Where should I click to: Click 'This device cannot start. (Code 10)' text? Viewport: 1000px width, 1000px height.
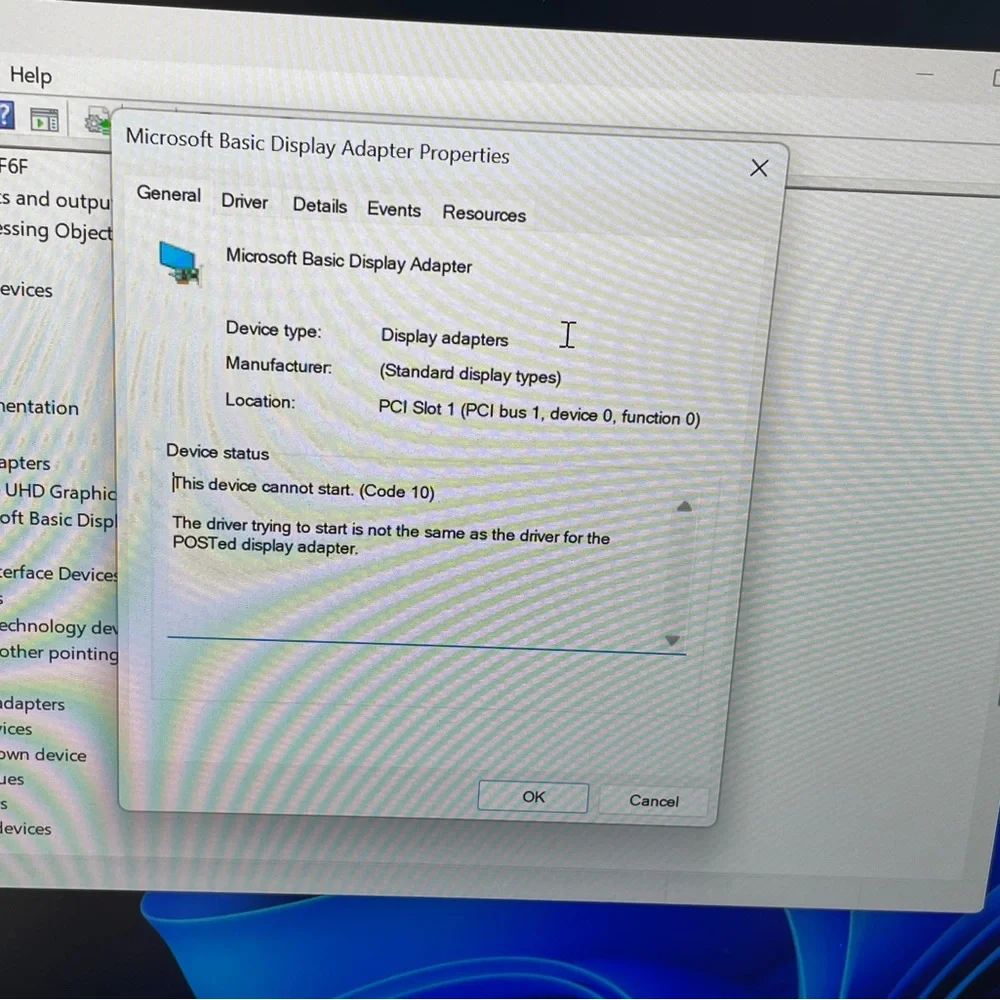tap(304, 488)
